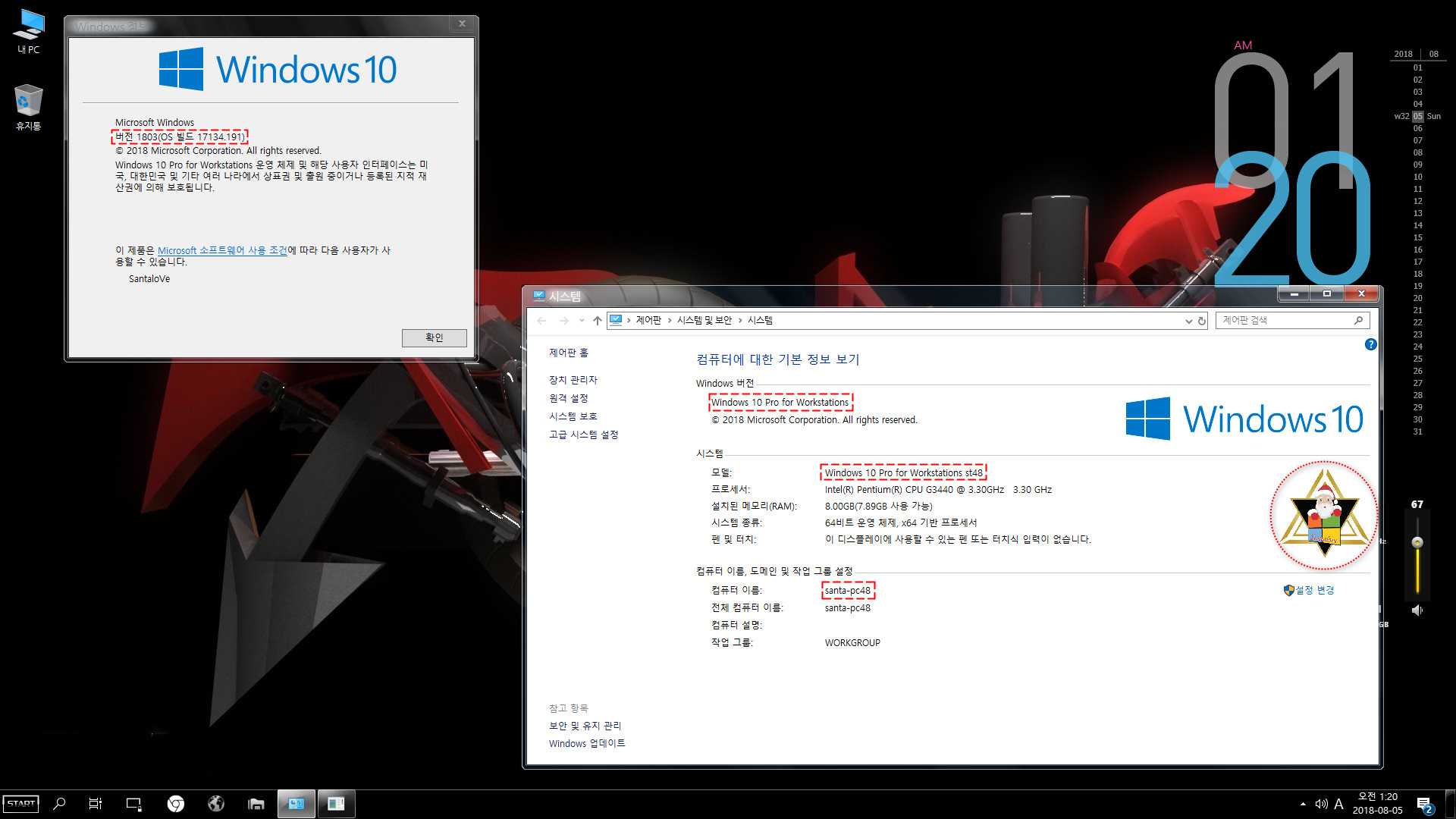
Task: Click the taskbar clock showing 오전 1:20
Action: point(1377,804)
